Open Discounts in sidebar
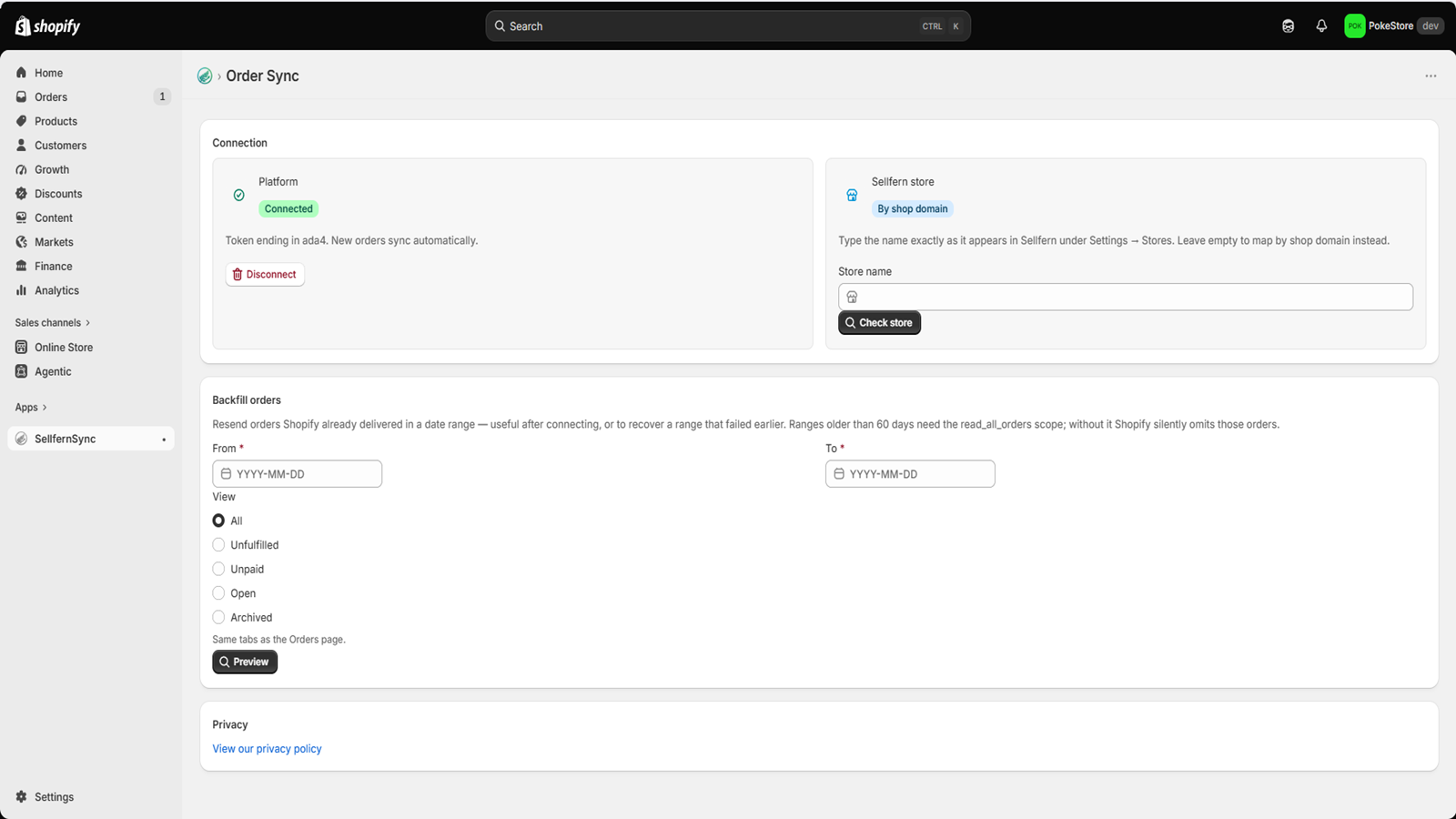Image resolution: width=1456 pixels, height=819 pixels. (x=91, y=194)
